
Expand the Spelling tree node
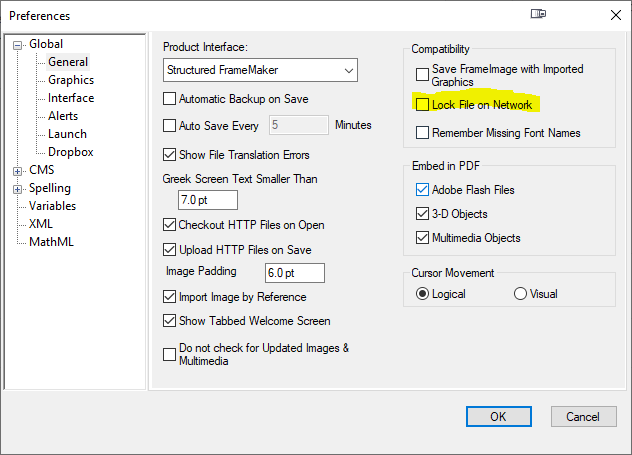tap(18, 188)
